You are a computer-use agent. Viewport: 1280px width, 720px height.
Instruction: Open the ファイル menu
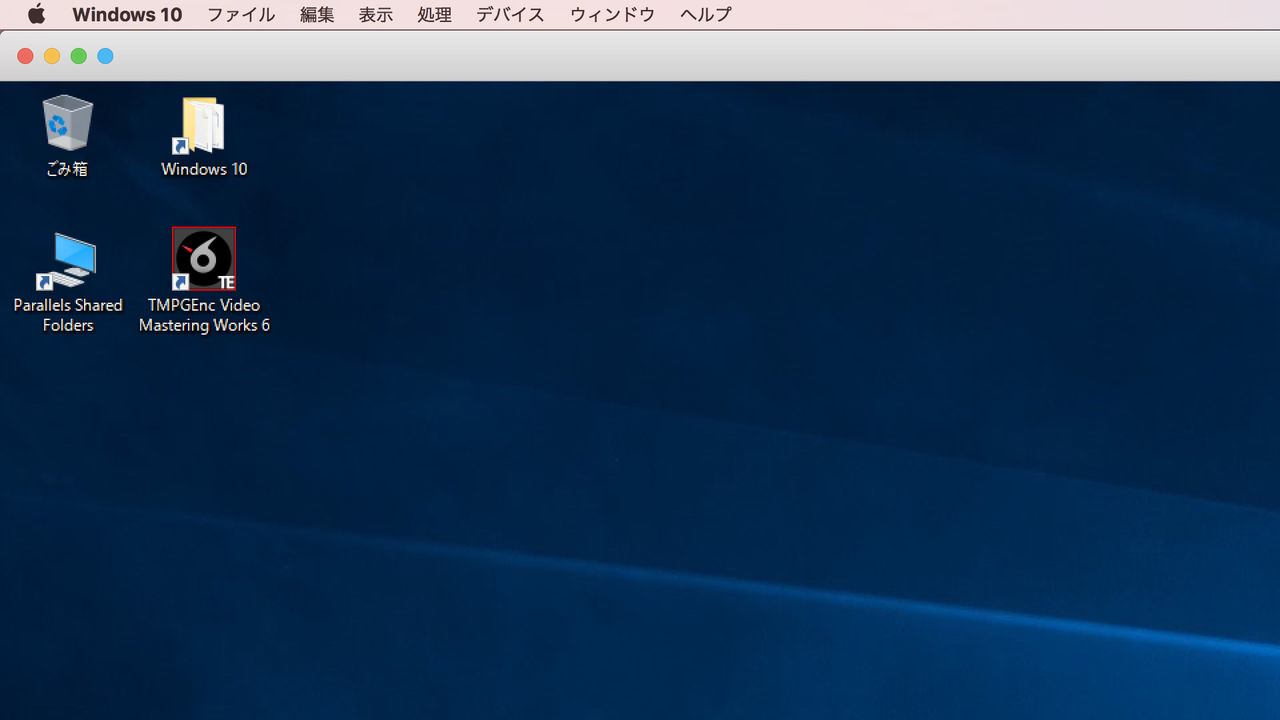point(241,15)
